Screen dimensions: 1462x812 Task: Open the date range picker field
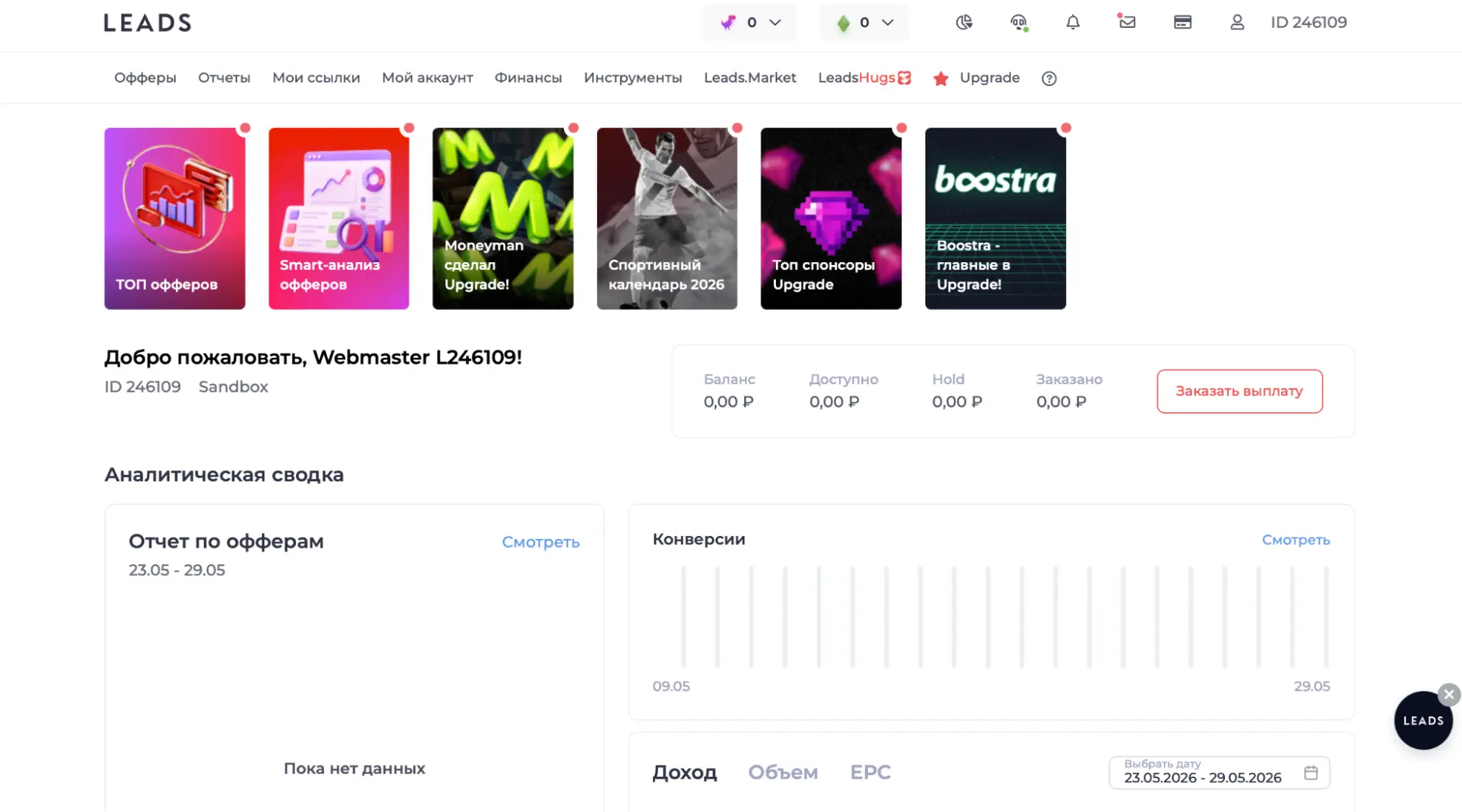pos(1219,772)
